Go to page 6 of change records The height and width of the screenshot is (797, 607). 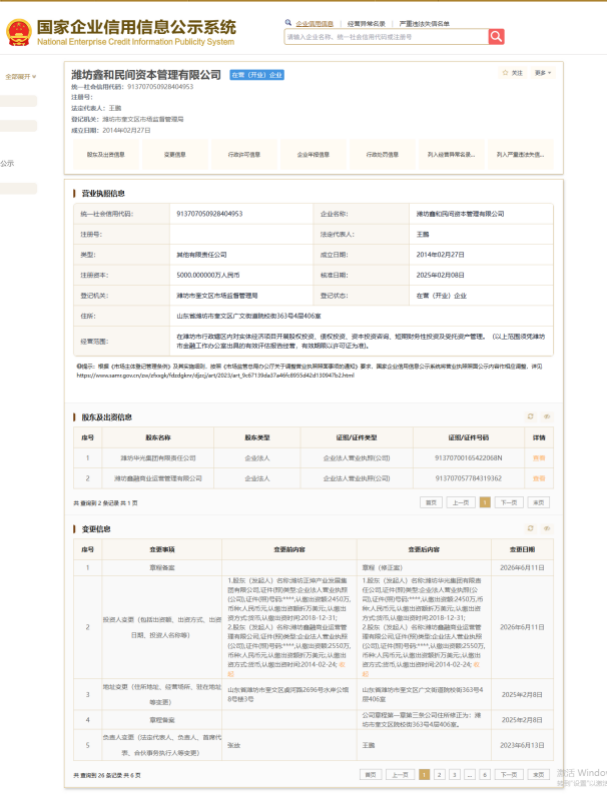tap(485, 775)
